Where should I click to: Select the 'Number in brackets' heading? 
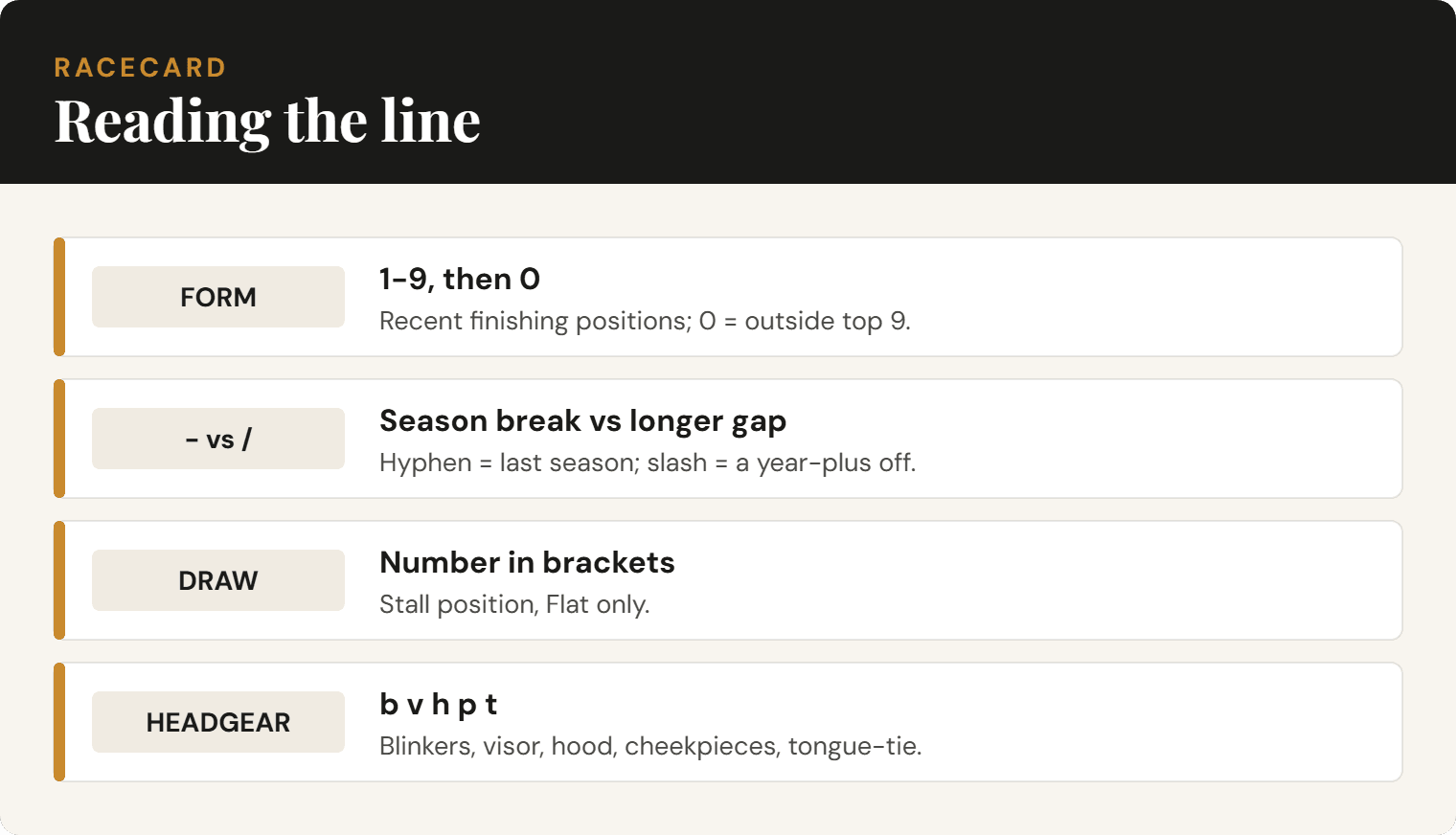(x=527, y=562)
